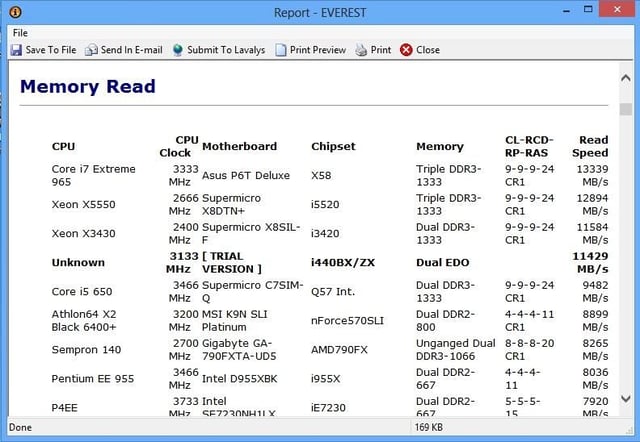The height and width of the screenshot is (442, 640).
Task: Click the Done status bar text
Action: [x=20, y=427]
